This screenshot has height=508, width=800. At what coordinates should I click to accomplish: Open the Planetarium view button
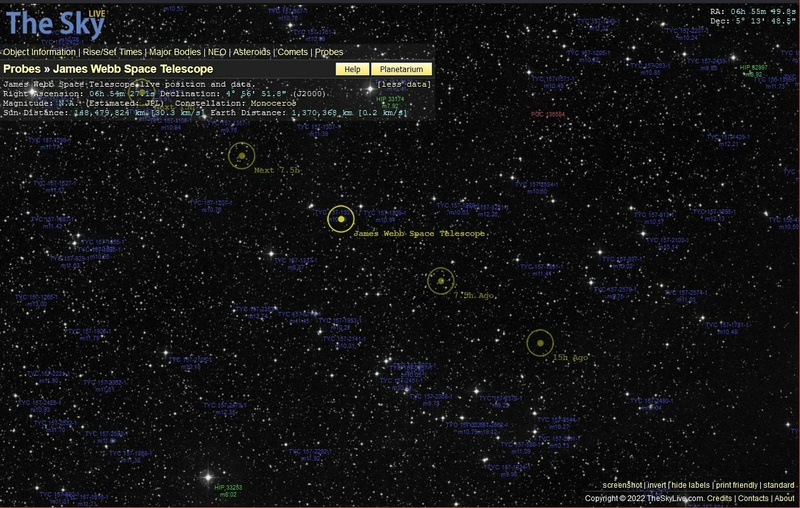401,69
